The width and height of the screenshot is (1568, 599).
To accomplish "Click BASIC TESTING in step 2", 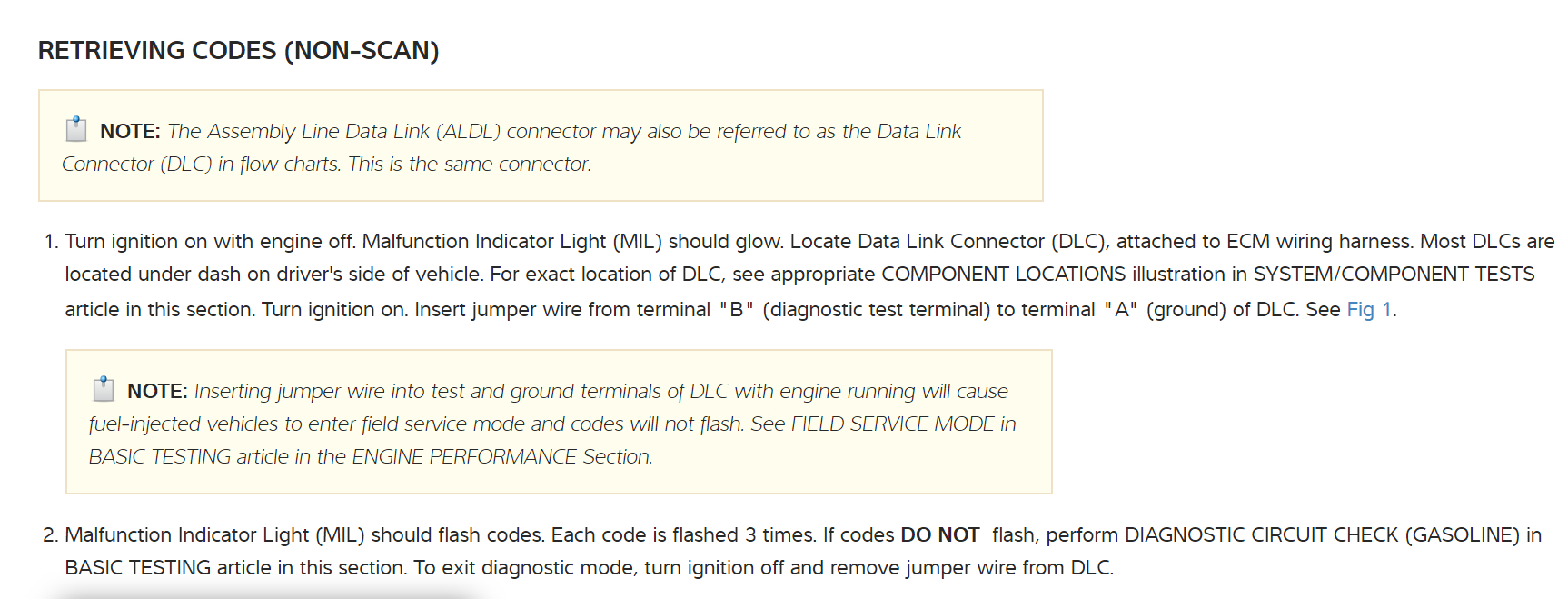I will point(137,568).
